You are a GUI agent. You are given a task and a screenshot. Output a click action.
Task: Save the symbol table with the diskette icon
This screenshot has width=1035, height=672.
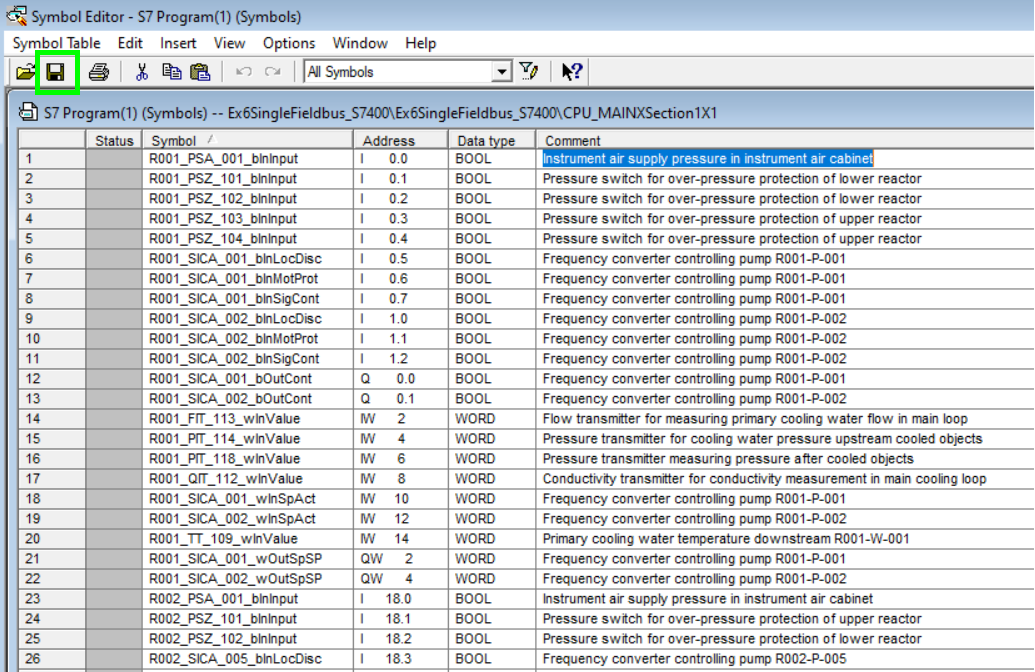56,72
